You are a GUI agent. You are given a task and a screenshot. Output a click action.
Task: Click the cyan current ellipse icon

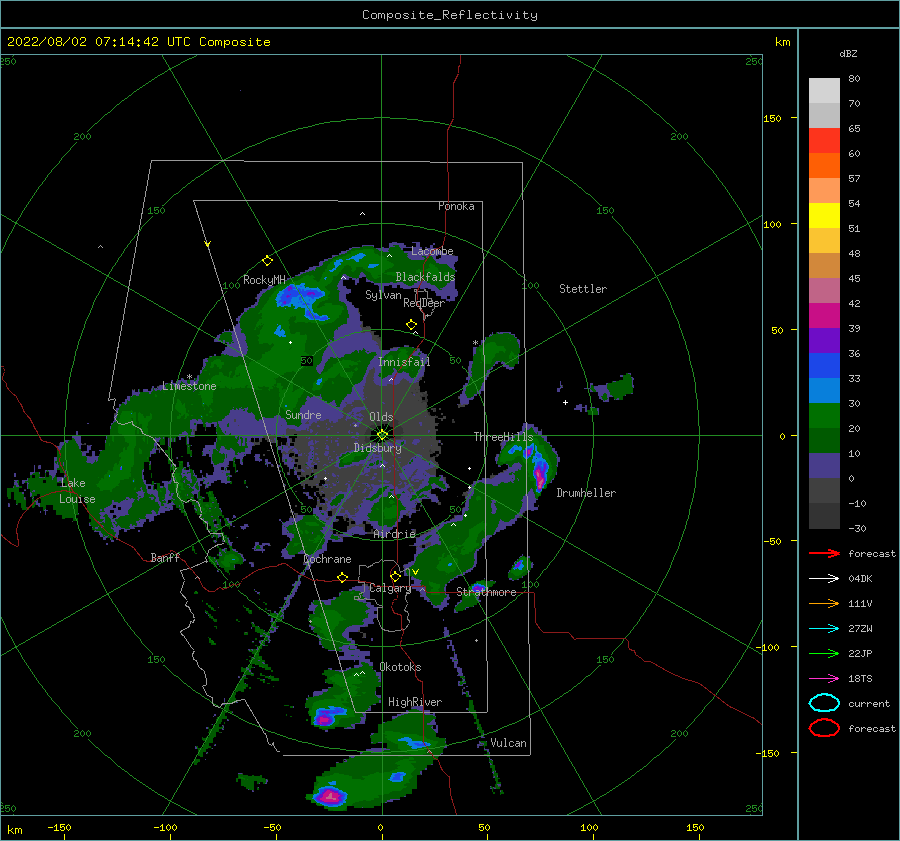(x=824, y=703)
